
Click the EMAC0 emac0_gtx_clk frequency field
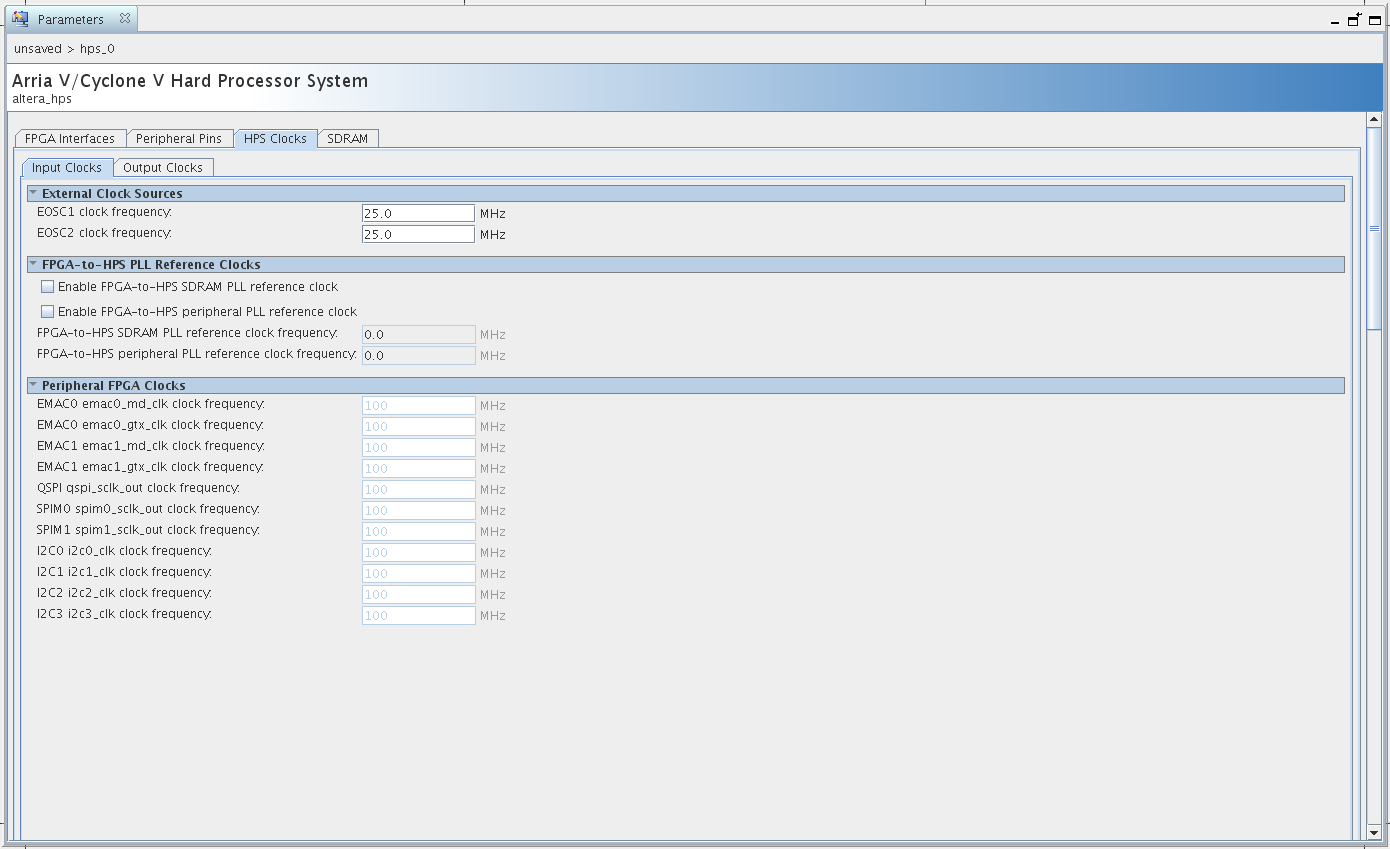tap(418, 426)
